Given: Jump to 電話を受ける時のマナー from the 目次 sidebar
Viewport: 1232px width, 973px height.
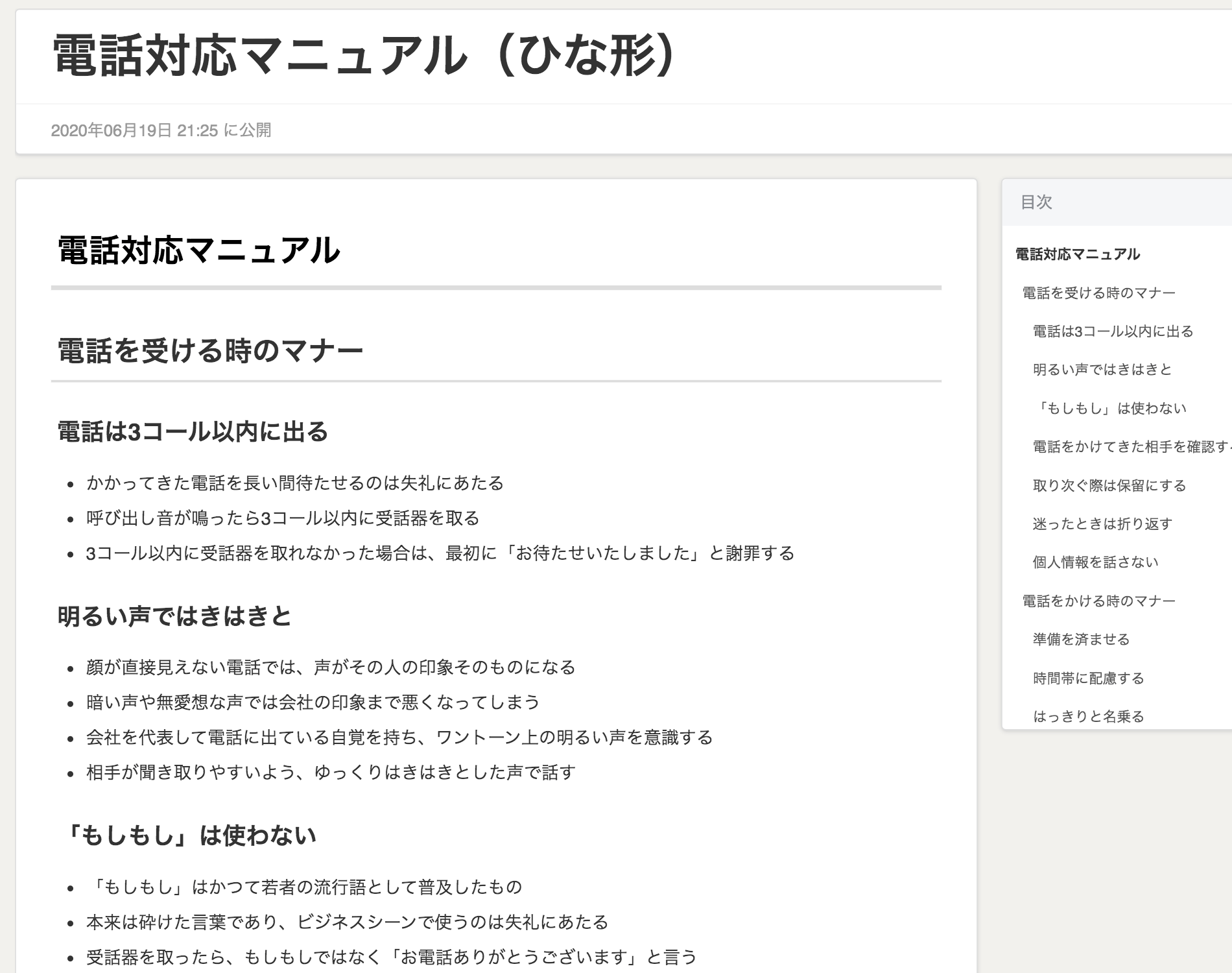Looking at the screenshot, I should point(1098,293).
